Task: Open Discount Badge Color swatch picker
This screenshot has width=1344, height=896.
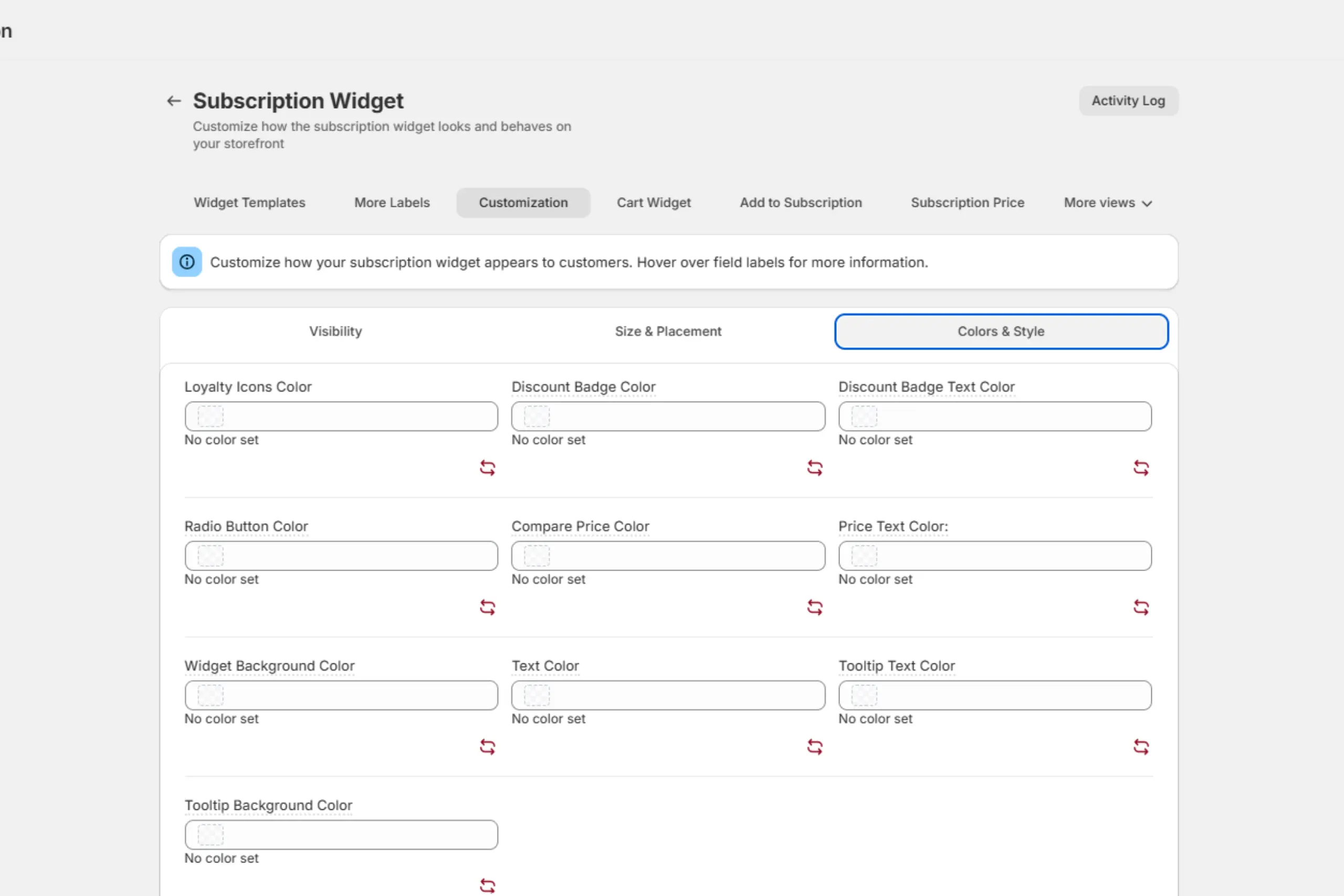Action: 537,417
